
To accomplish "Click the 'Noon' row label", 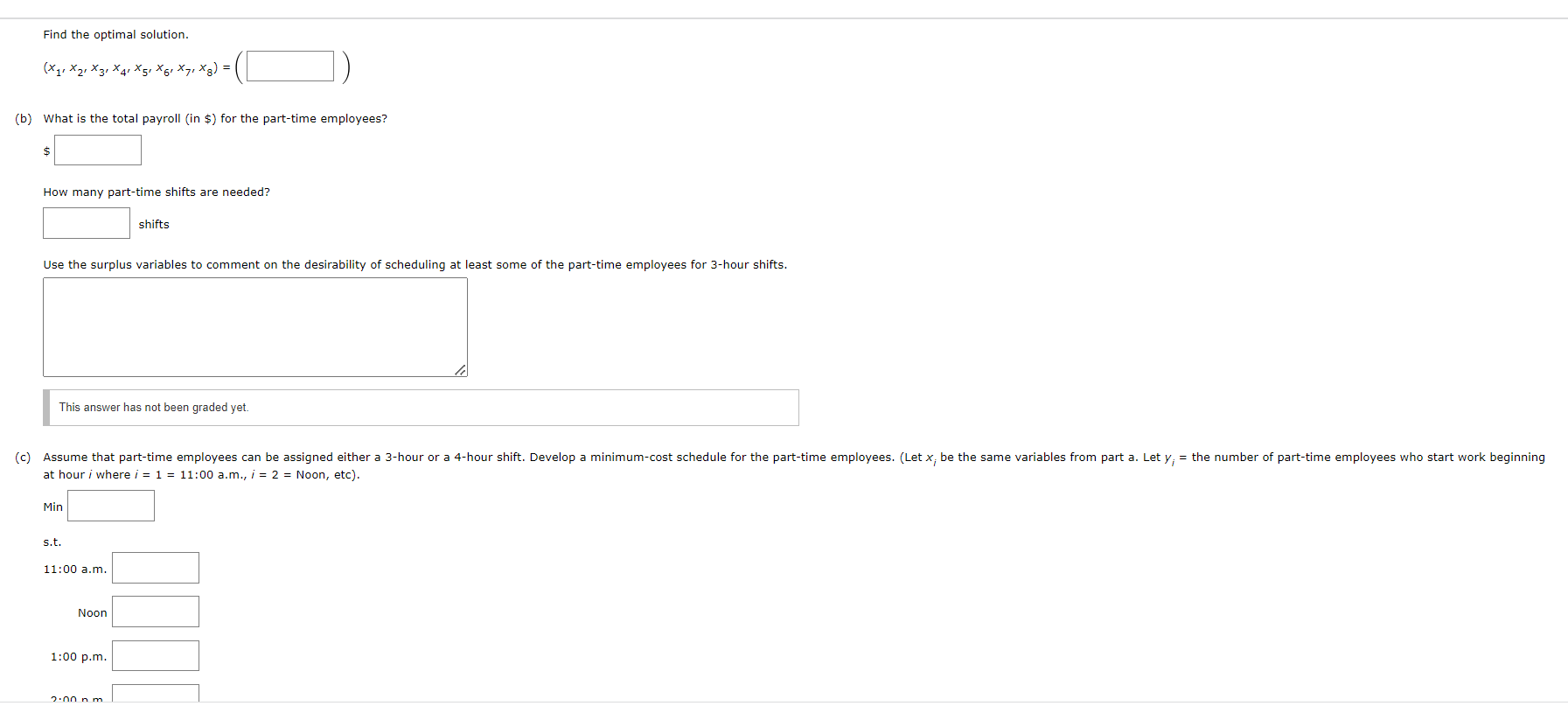I will pyautogui.click(x=93, y=613).
